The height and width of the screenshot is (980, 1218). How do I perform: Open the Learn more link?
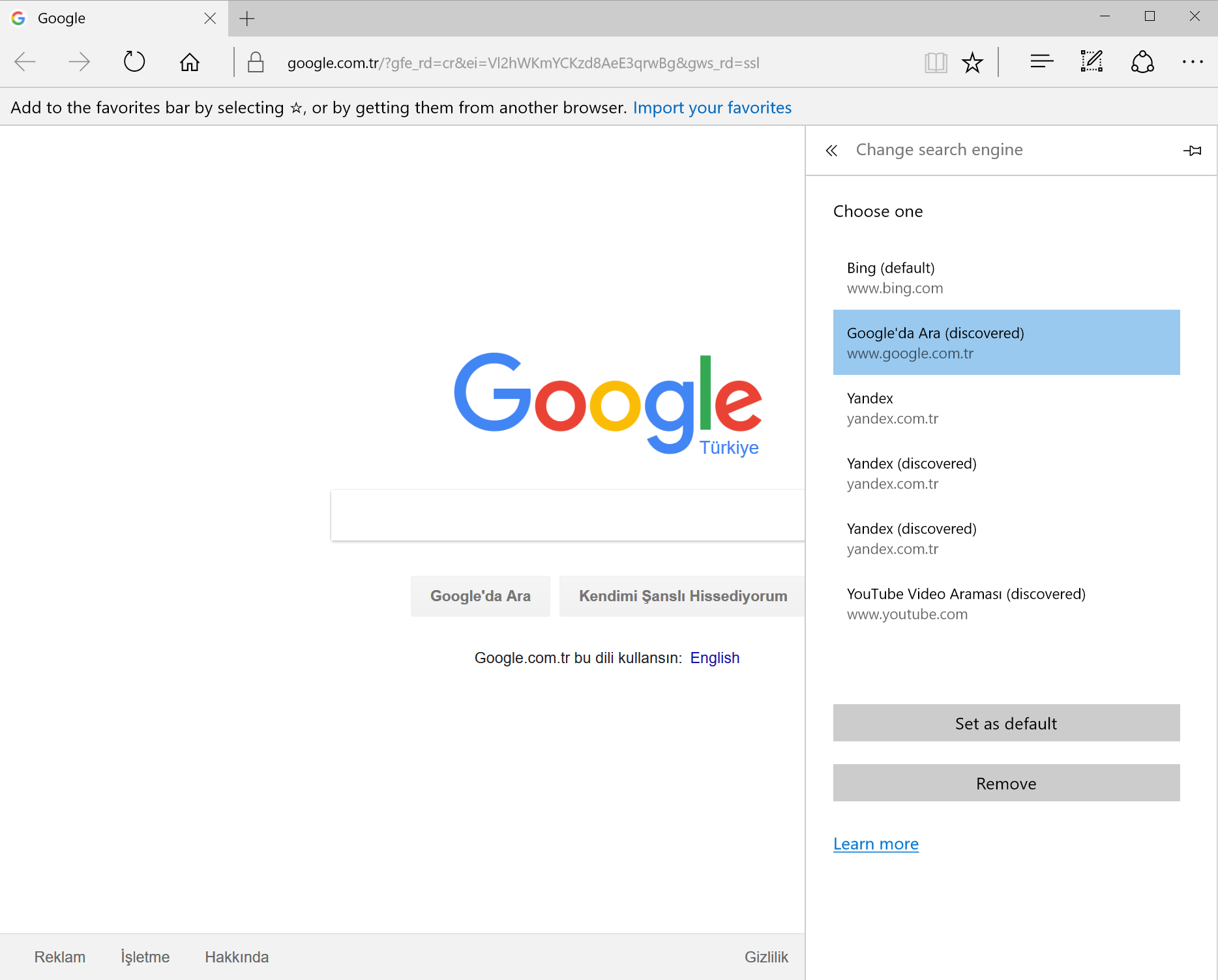[x=876, y=844]
